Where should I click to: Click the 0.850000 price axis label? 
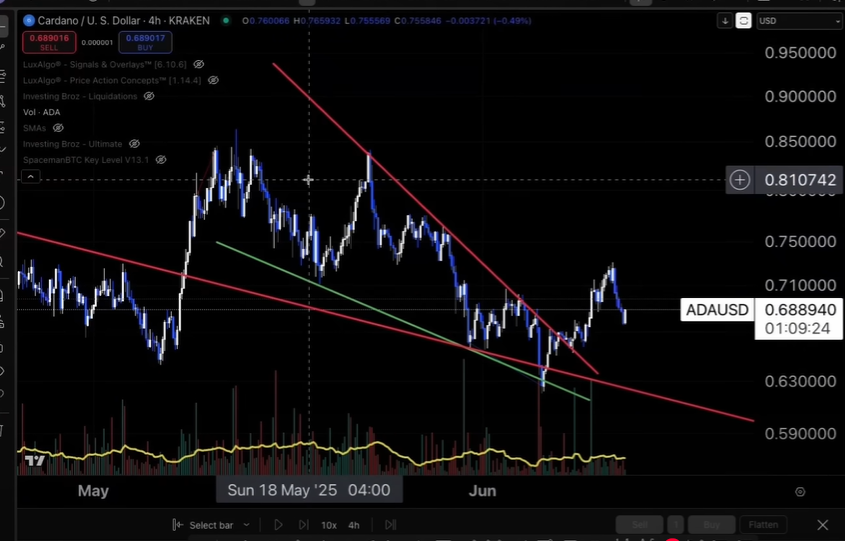[800, 142]
